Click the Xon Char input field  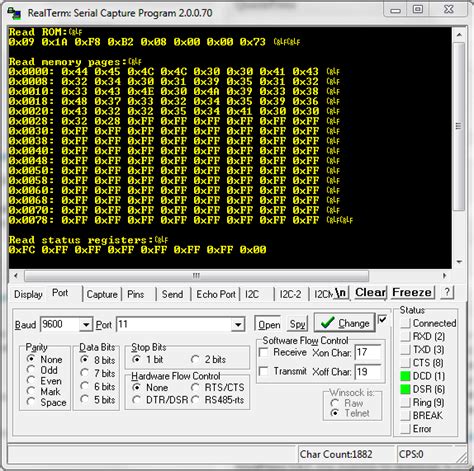pos(368,353)
